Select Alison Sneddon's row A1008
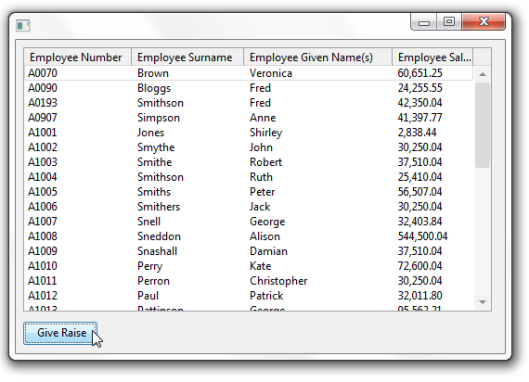 tap(248, 237)
